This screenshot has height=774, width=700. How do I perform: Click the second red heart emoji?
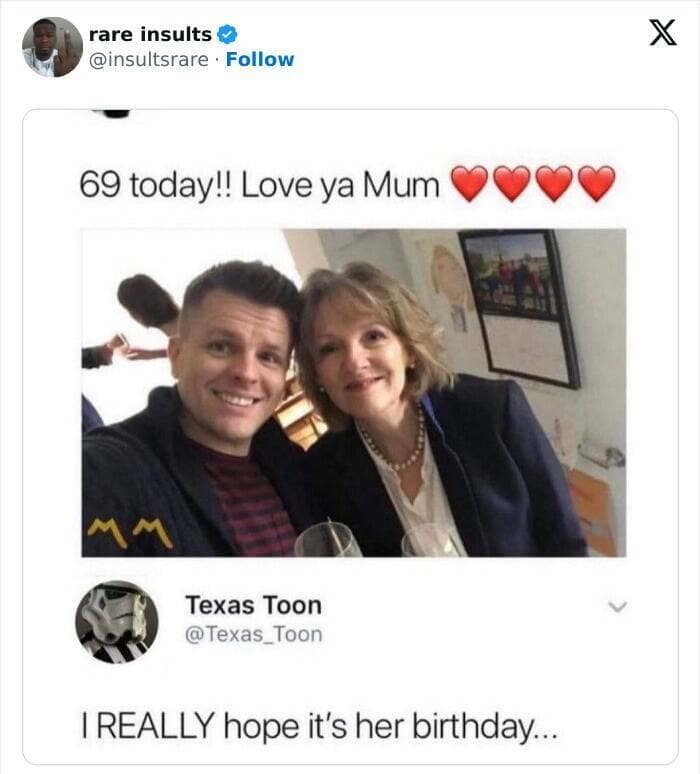pos(512,184)
